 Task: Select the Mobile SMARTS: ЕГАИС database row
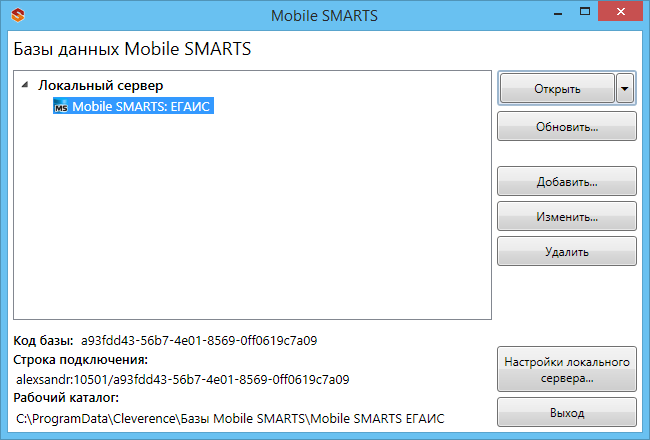(133, 106)
